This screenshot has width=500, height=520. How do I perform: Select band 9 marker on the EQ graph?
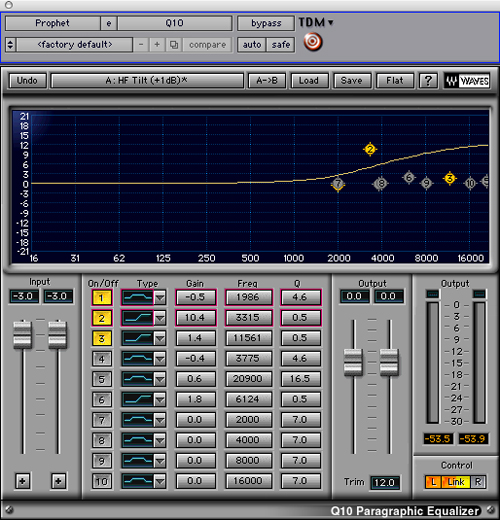(426, 183)
